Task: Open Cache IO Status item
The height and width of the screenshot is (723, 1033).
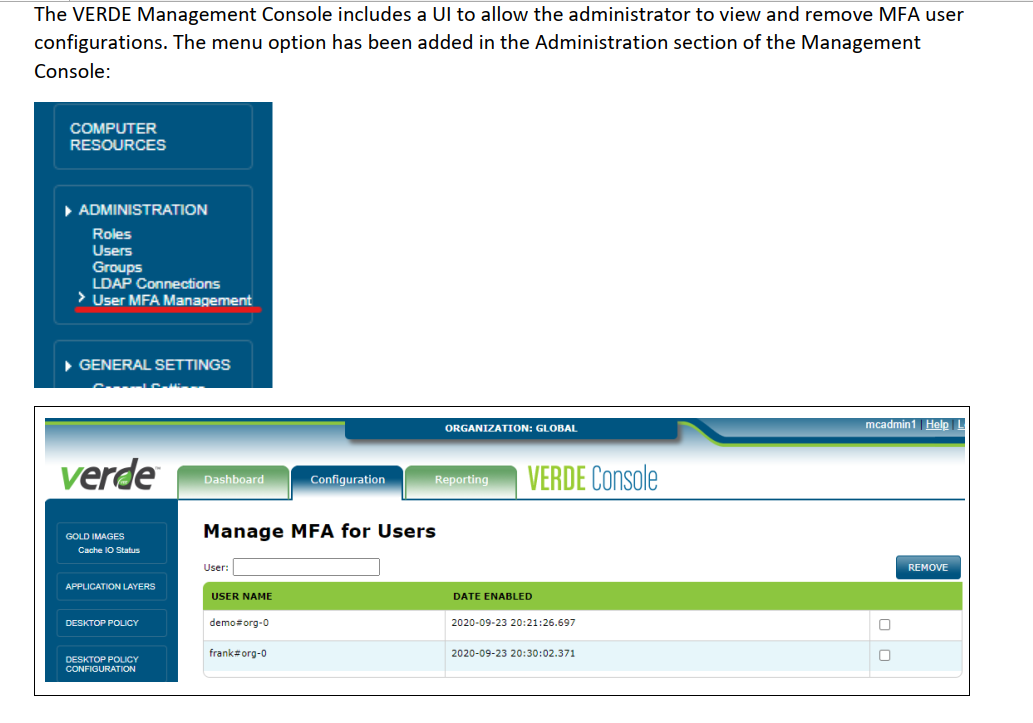Action: click(109, 550)
